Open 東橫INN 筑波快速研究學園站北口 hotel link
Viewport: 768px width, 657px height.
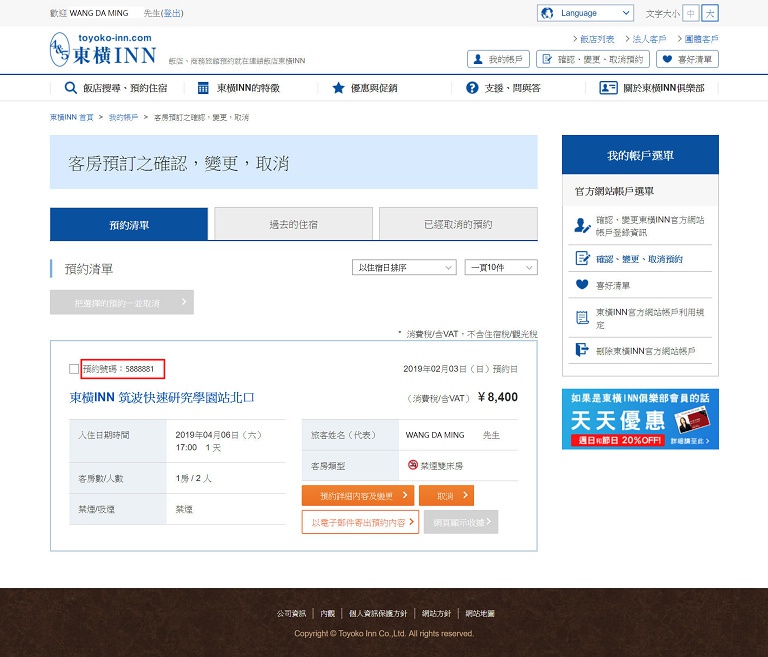point(162,397)
